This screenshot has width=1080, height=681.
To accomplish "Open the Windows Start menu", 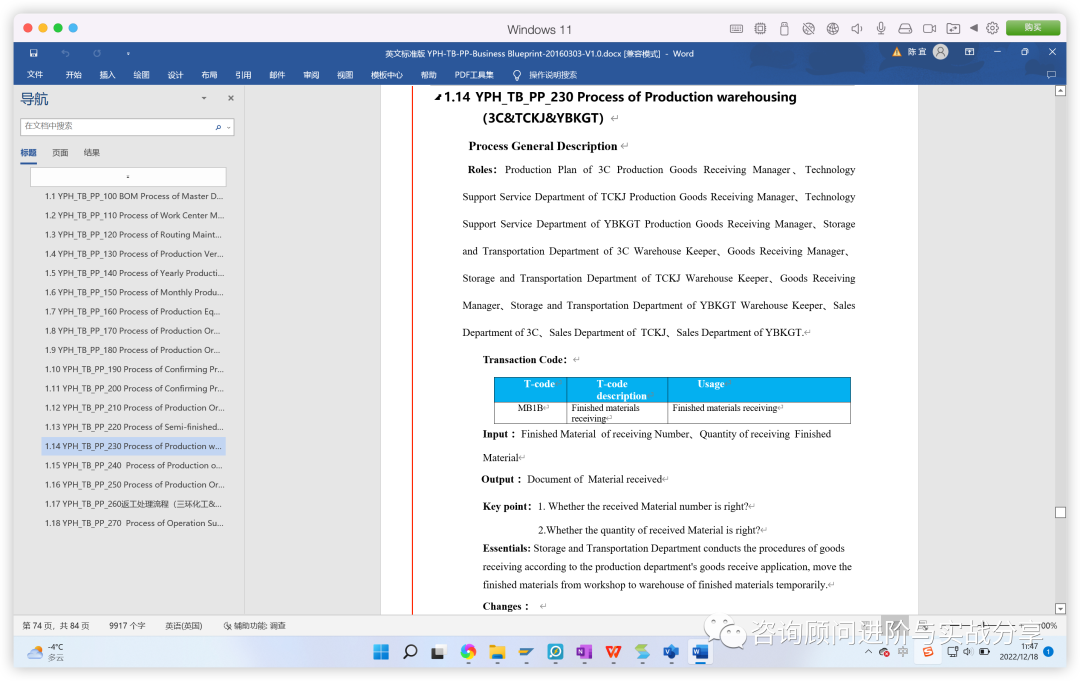I will [x=381, y=651].
